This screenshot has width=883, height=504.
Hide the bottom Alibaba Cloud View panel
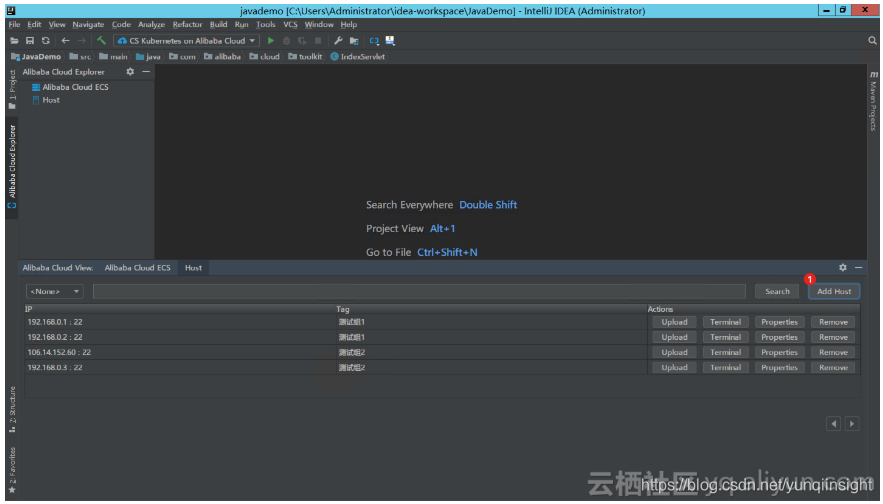[858, 267]
